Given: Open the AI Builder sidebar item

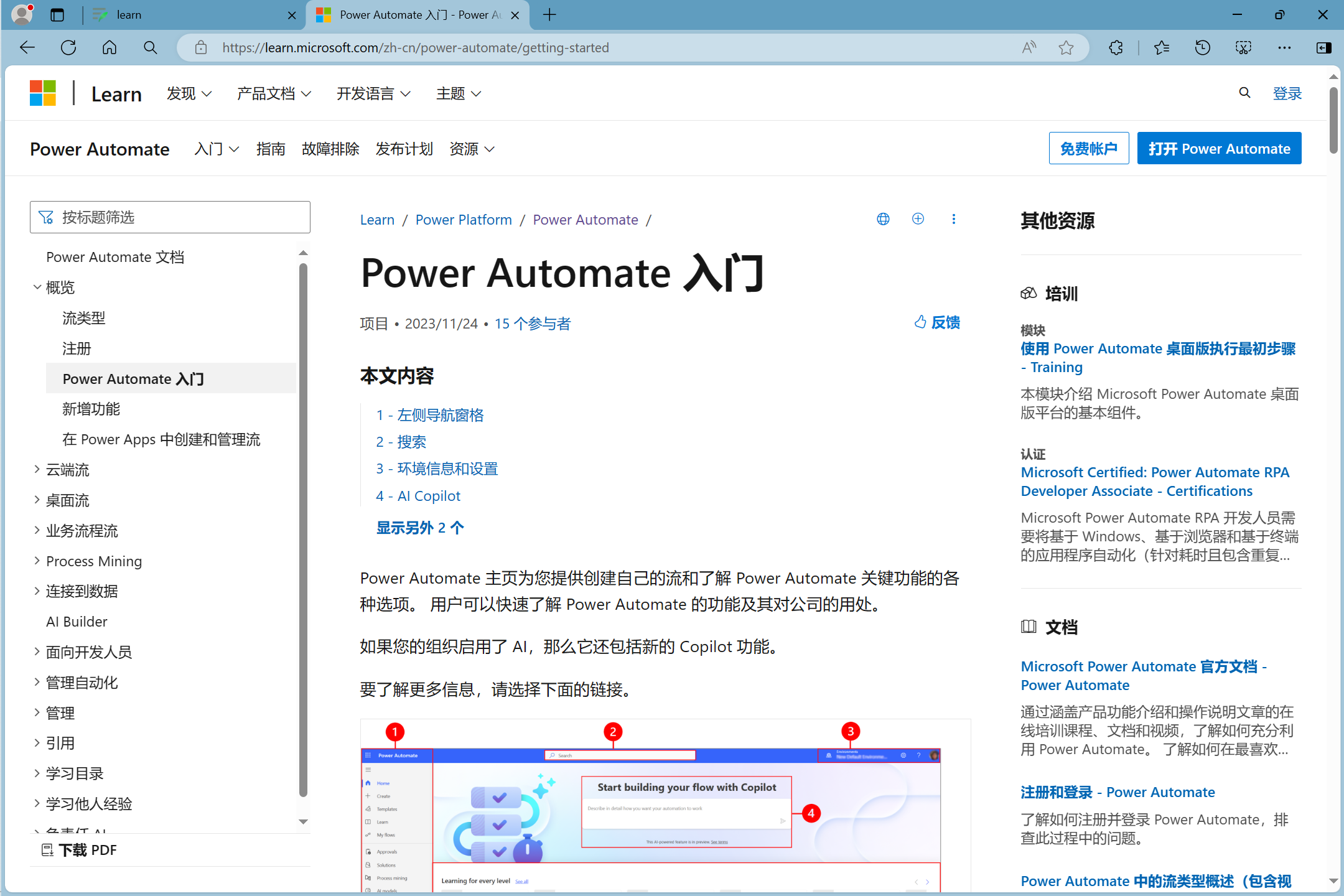Looking at the screenshot, I should [x=77, y=621].
